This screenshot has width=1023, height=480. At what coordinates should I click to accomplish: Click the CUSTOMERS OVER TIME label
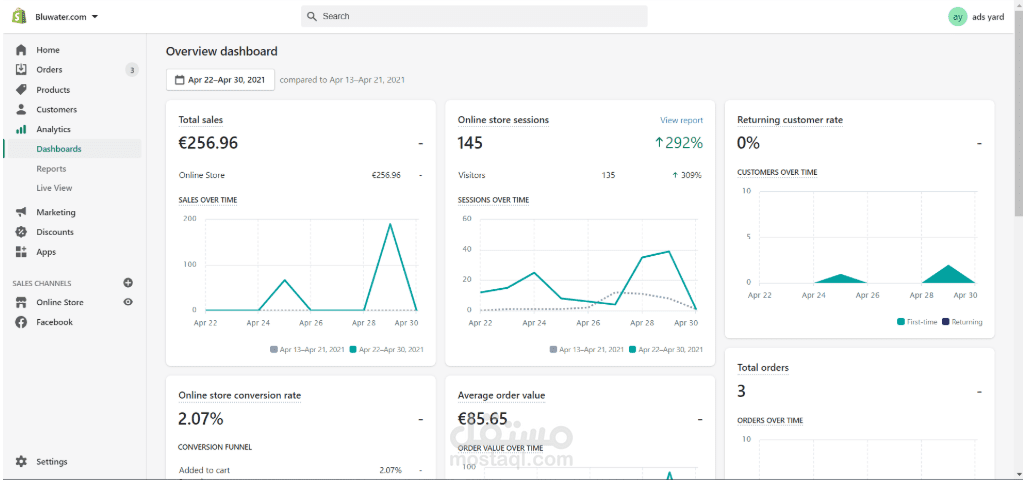coord(777,172)
